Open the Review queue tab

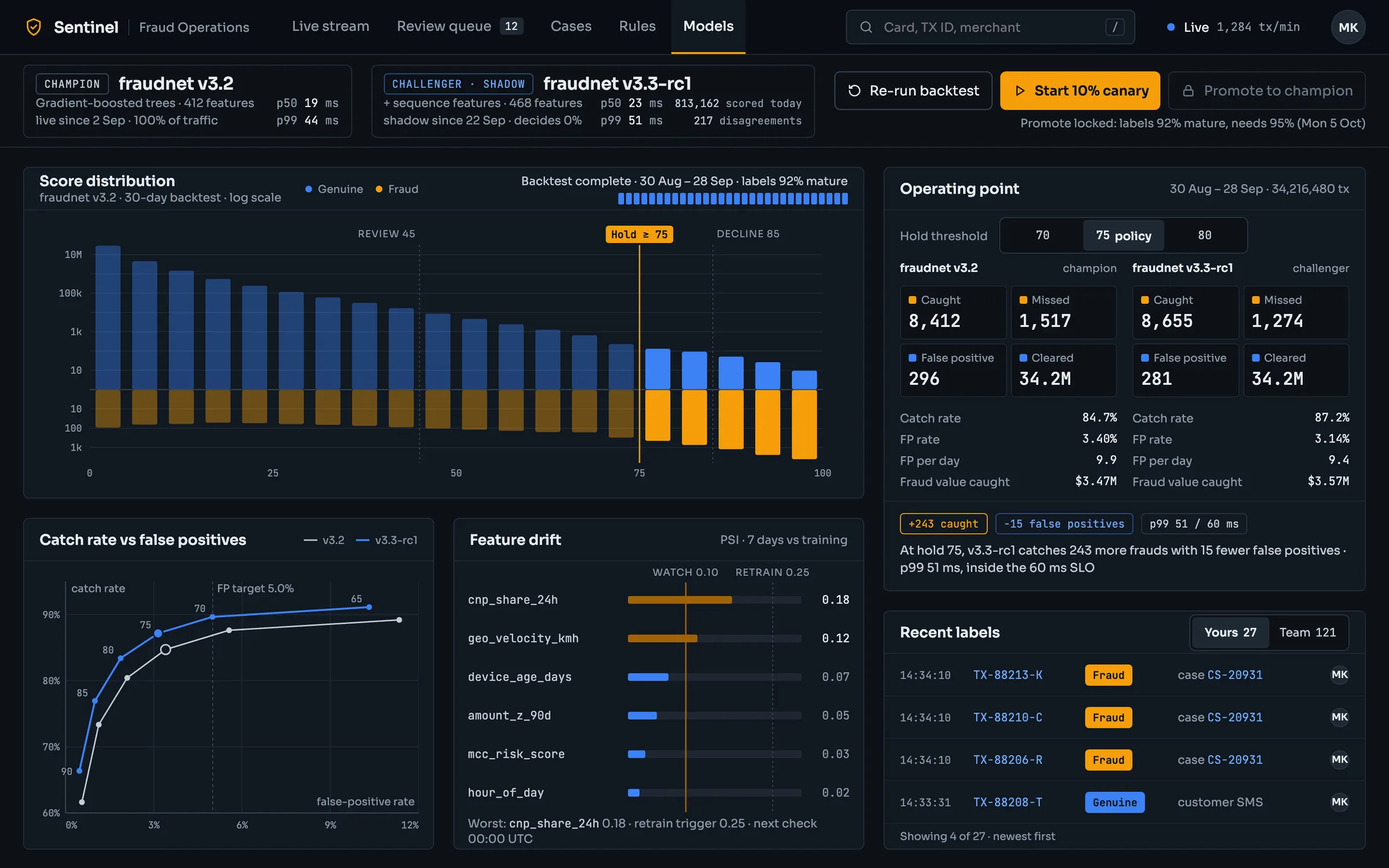click(x=460, y=27)
